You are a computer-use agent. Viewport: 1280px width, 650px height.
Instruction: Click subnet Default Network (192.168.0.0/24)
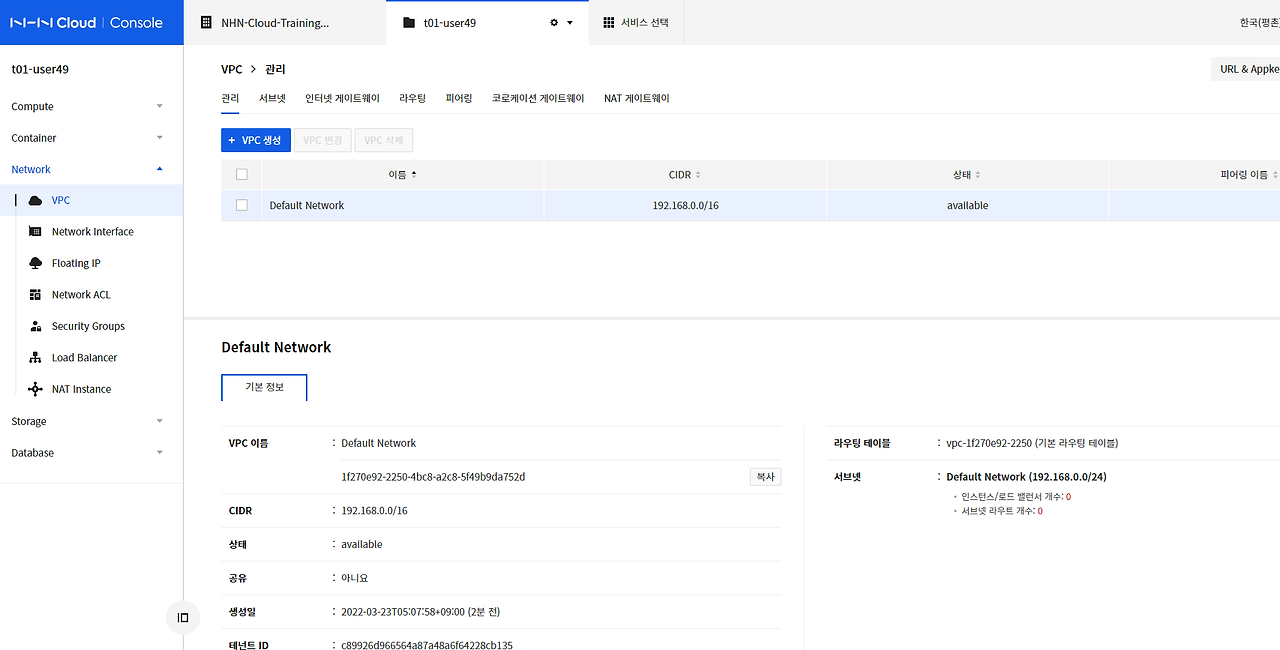(1026, 477)
